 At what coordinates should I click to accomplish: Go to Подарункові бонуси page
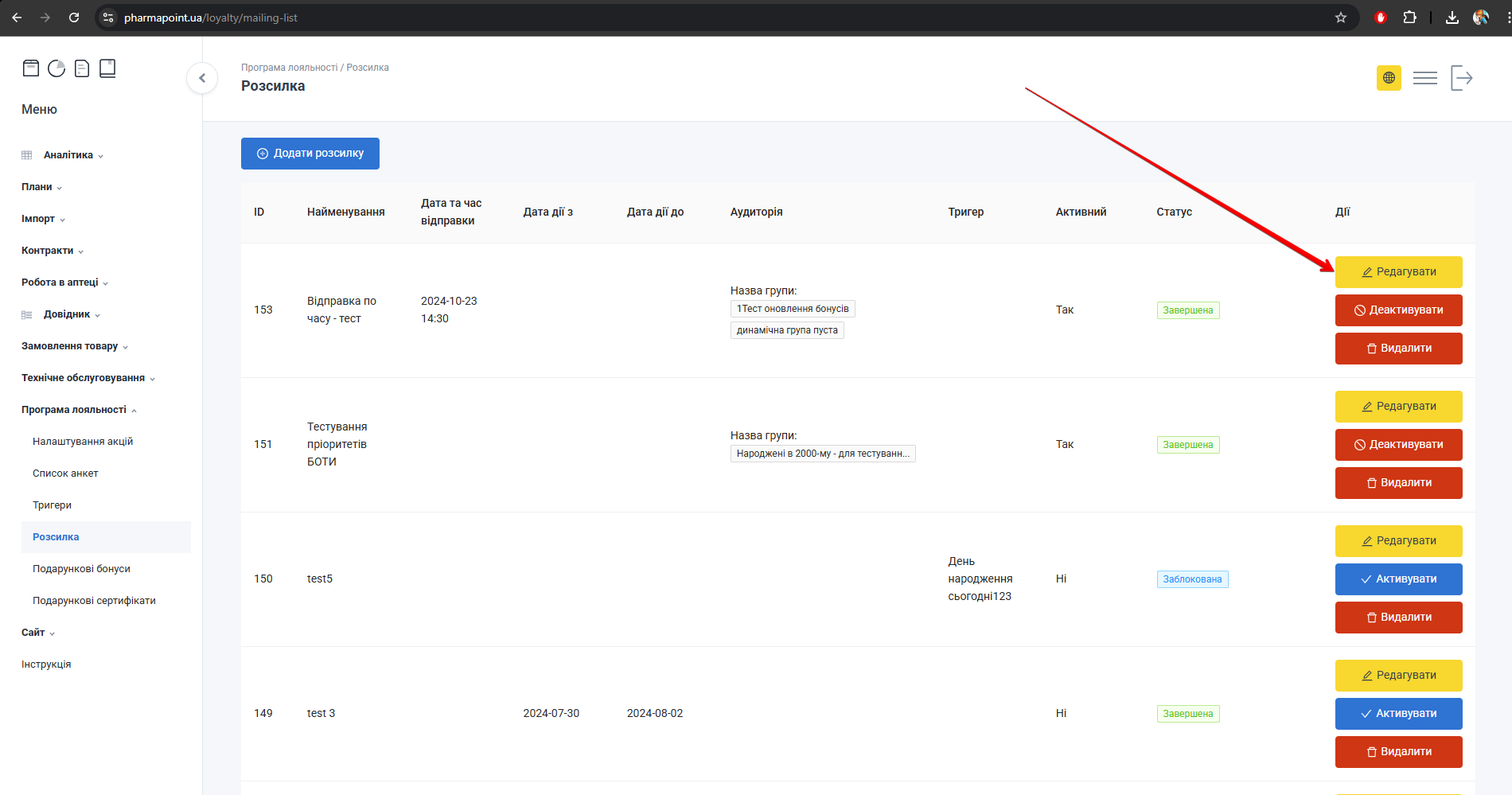[x=81, y=569]
